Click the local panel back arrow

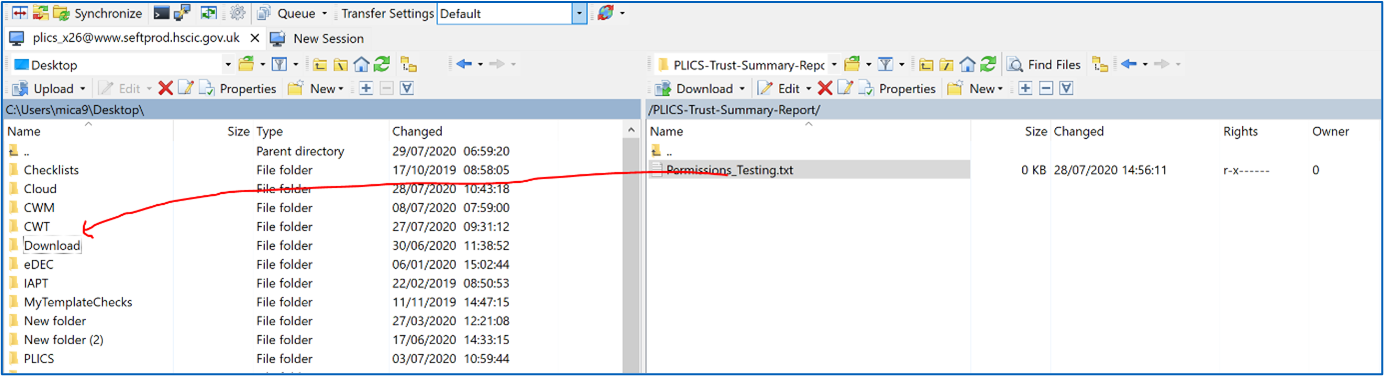463,65
